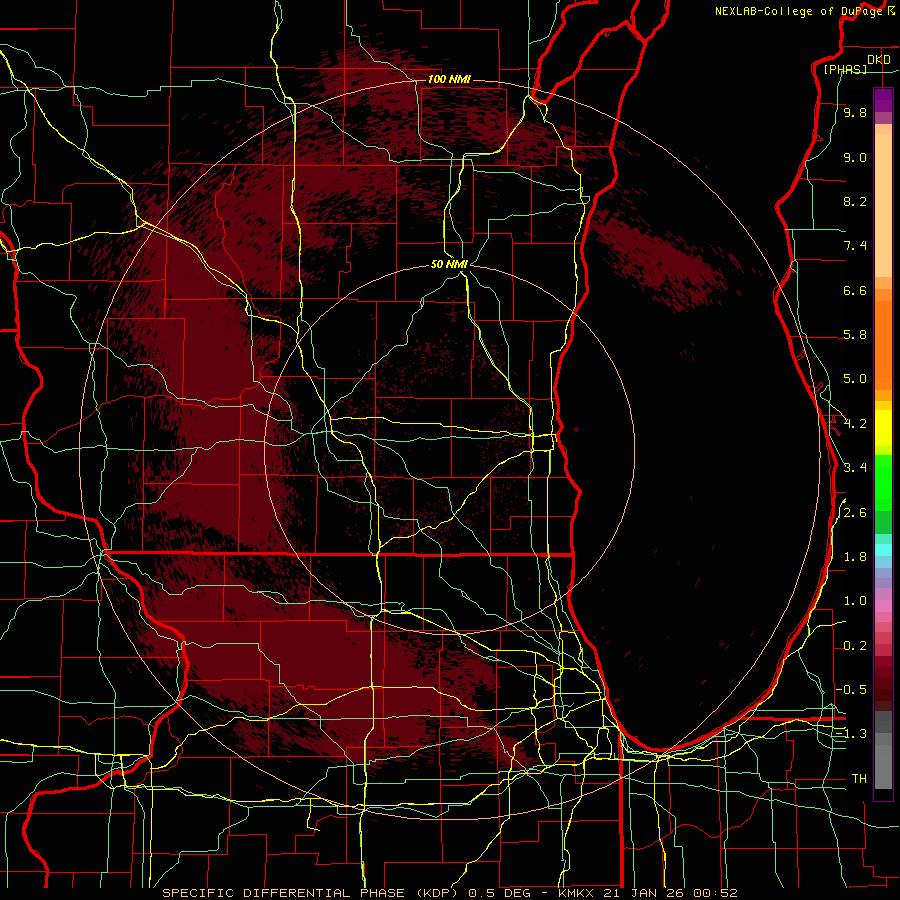This screenshot has height=900, width=900.
Task: Click the 7.4 scale value
Action: point(855,246)
